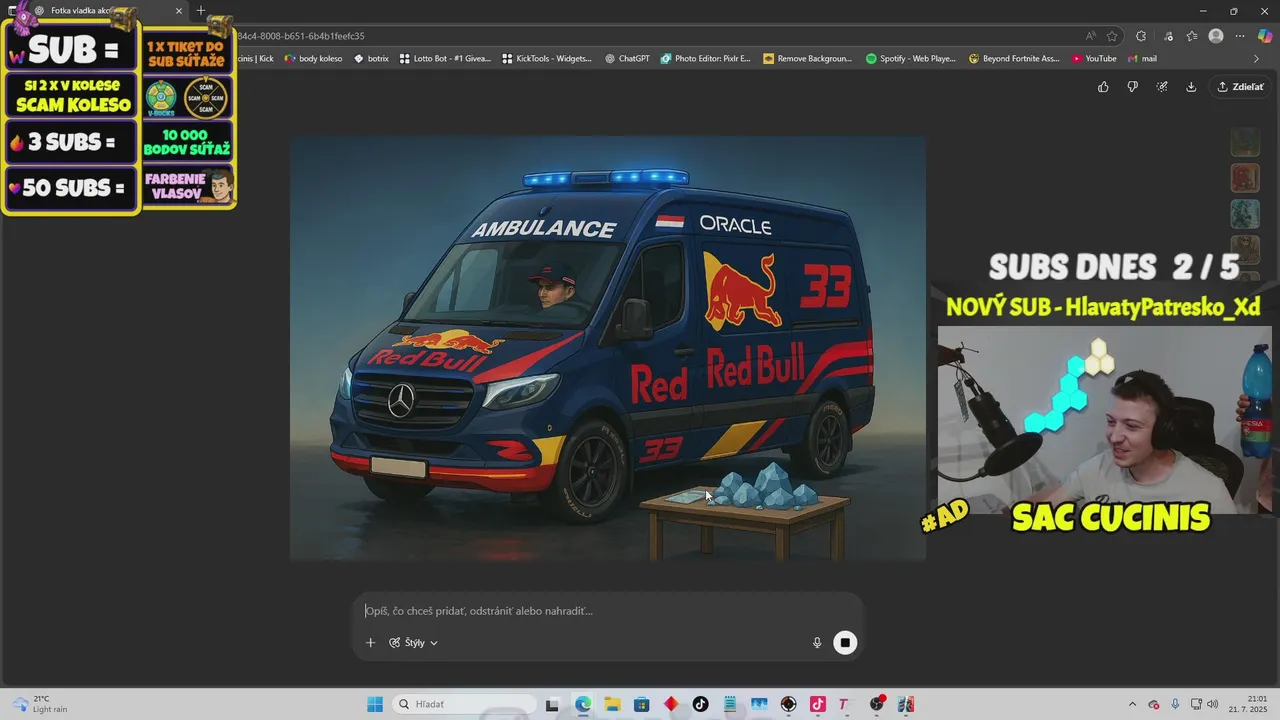Open the Photo Editor: Pixlr bookmark
The width and height of the screenshot is (1280, 720).
(705, 59)
